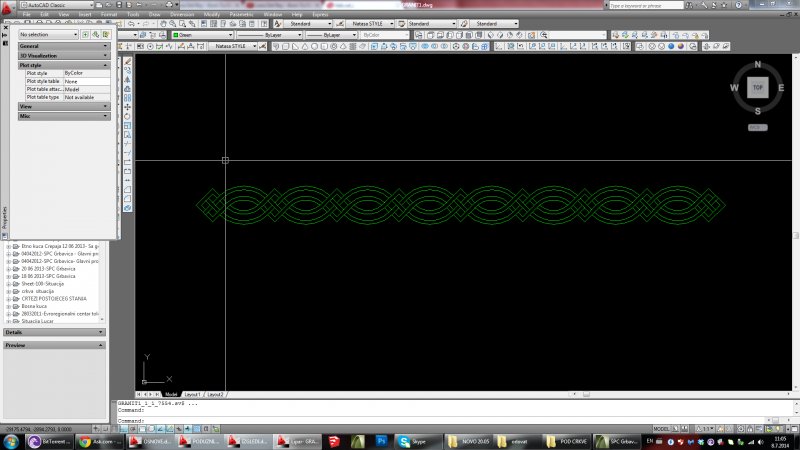Screen dimensions: 800x450
Task: Expand the View section in Properties
Action: click(x=64, y=107)
